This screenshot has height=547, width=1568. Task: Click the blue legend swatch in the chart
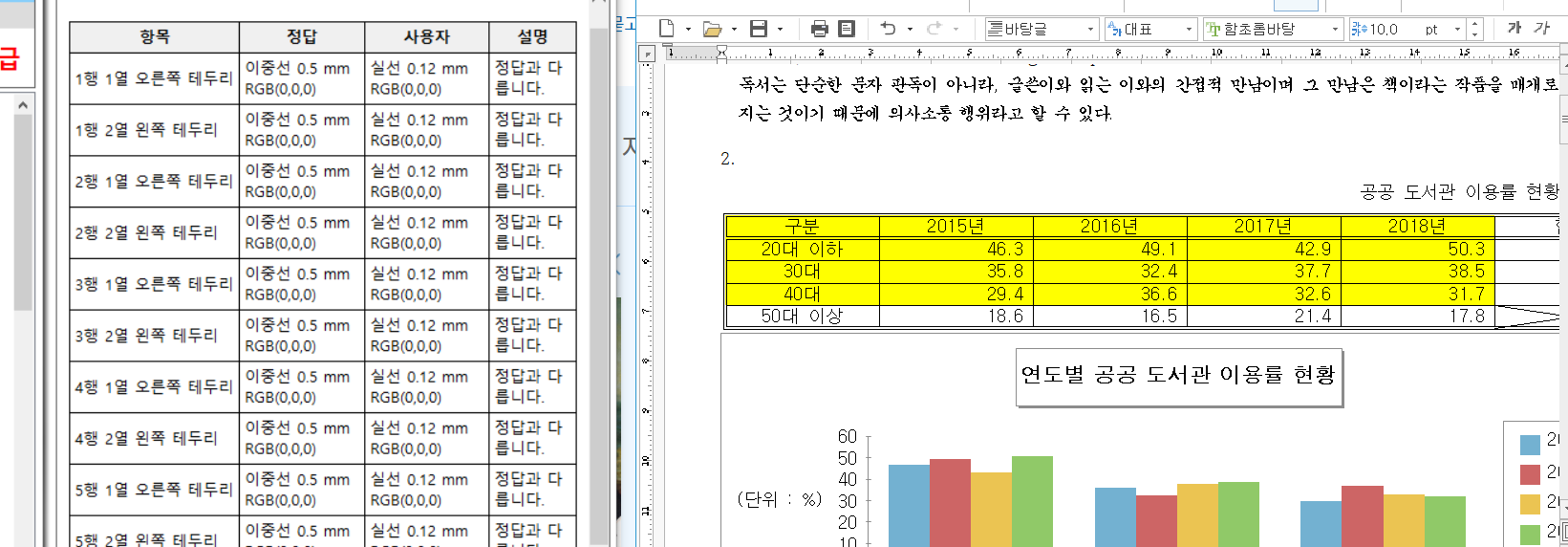coord(1530,444)
